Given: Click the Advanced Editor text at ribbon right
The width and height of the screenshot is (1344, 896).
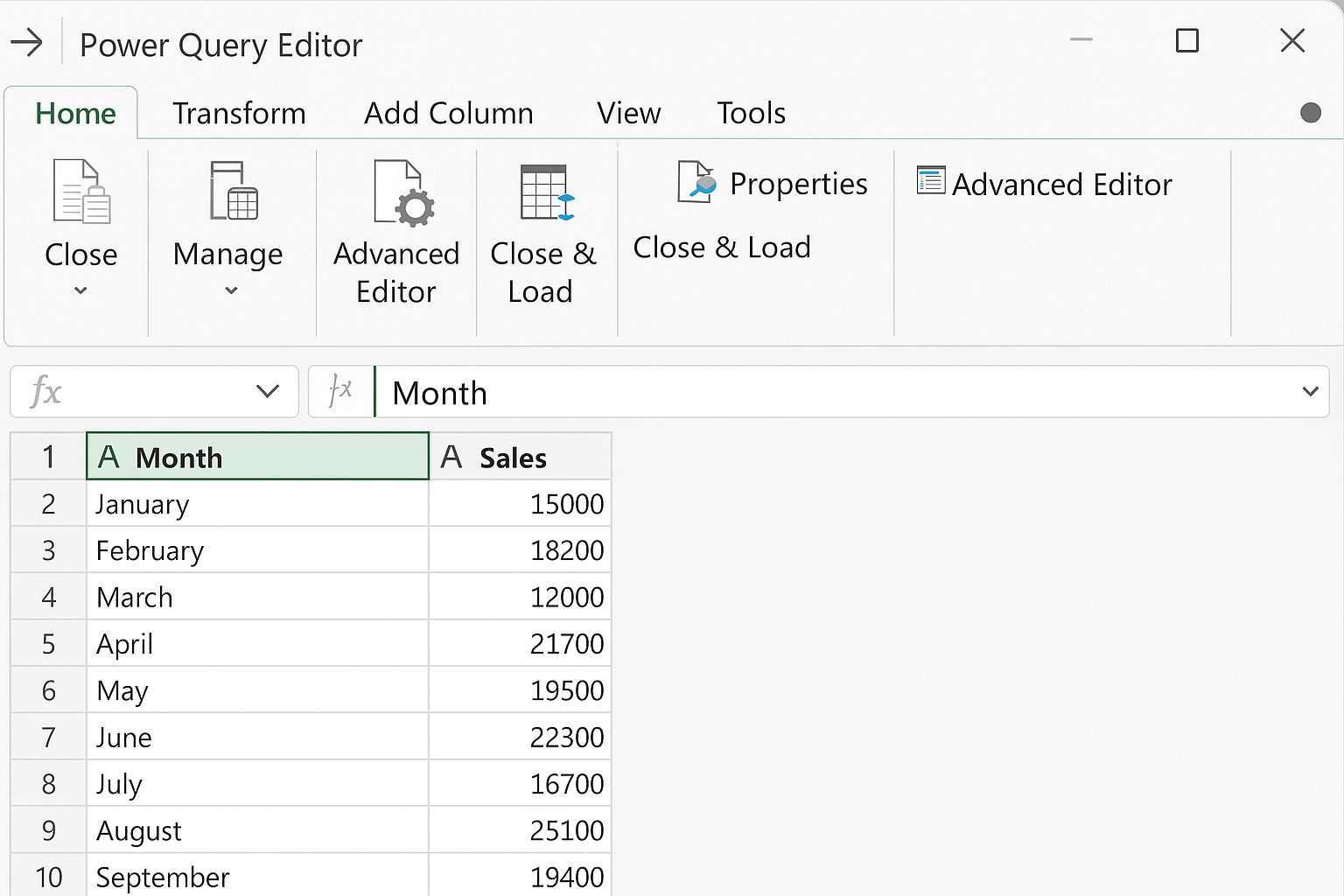Looking at the screenshot, I should [x=1062, y=185].
